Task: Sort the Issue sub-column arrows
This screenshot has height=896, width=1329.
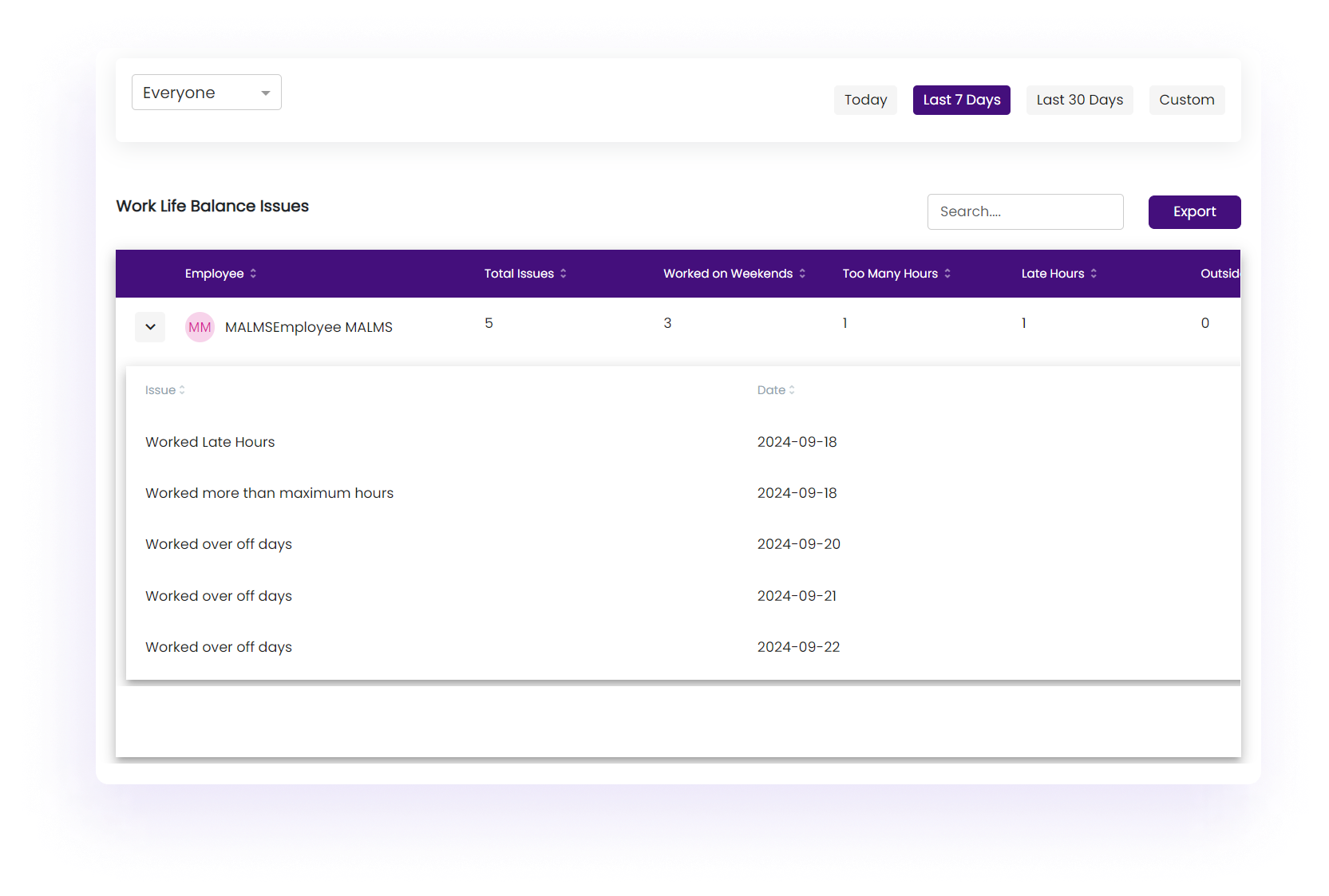Action: 182,390
